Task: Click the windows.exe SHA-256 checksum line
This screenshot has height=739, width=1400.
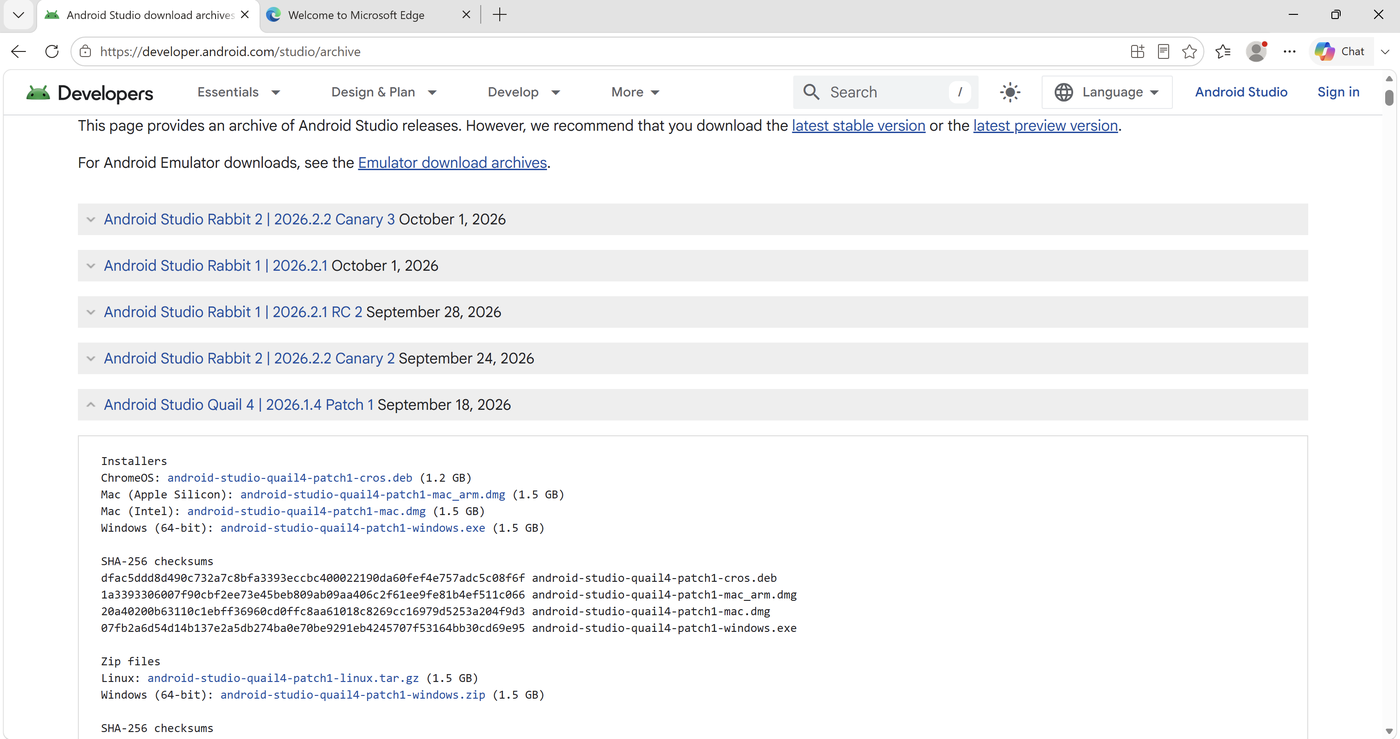Action: [x=449, y=628]
